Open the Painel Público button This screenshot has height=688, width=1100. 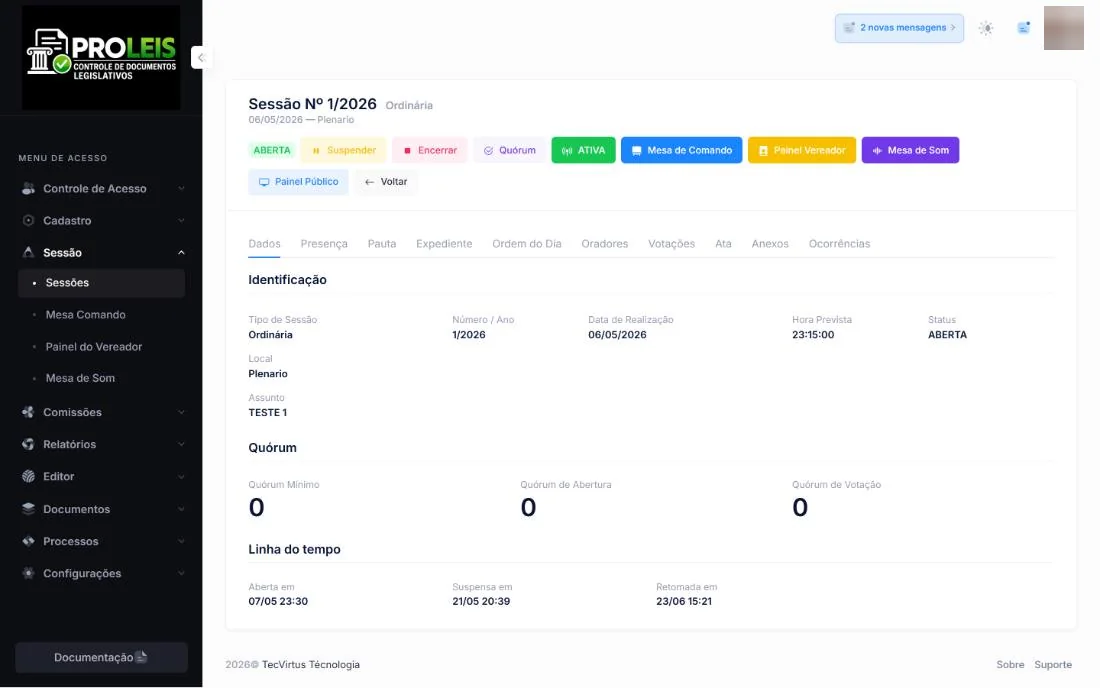298,182
